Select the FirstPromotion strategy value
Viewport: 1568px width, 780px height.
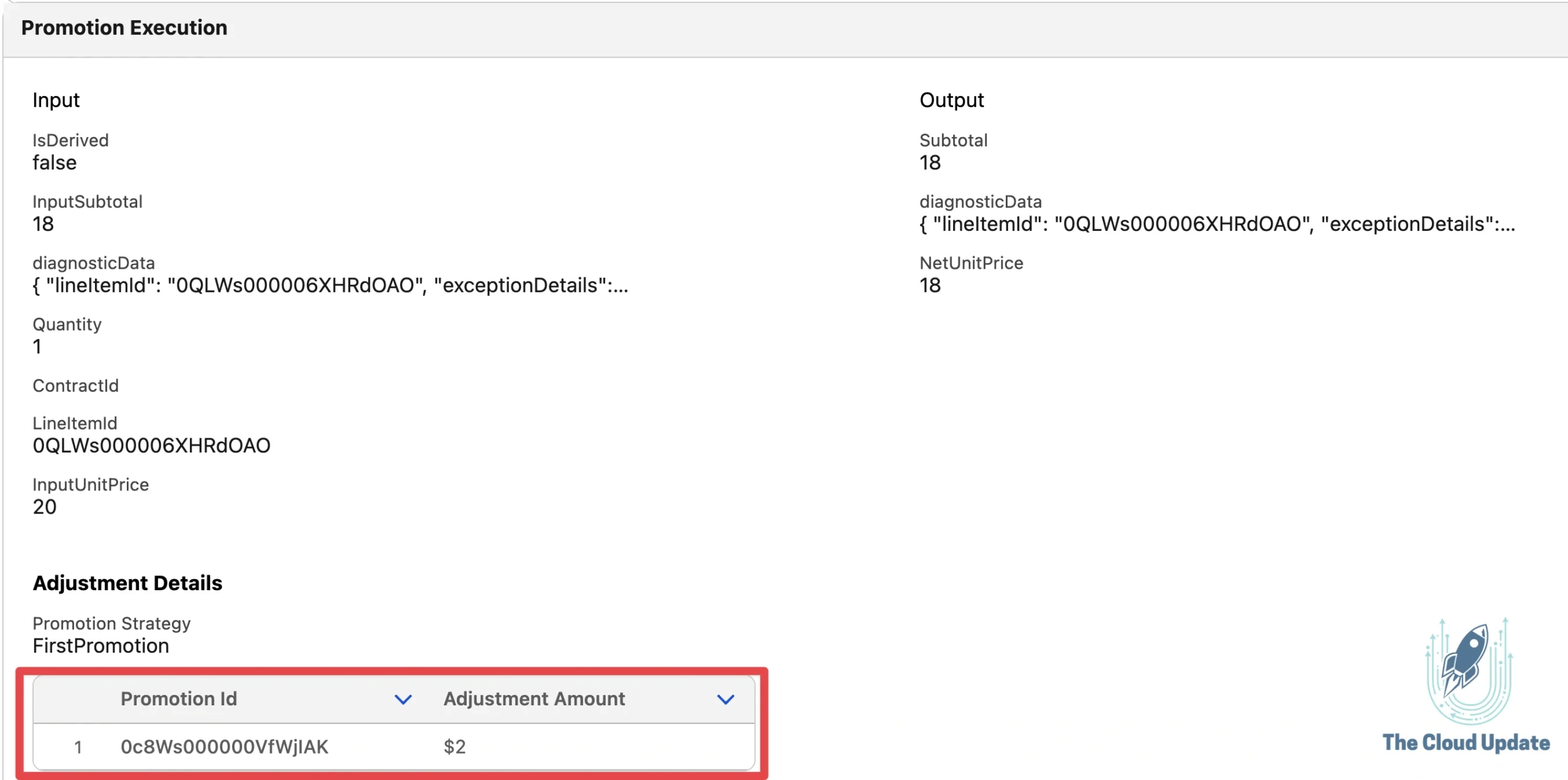(101, 646)
